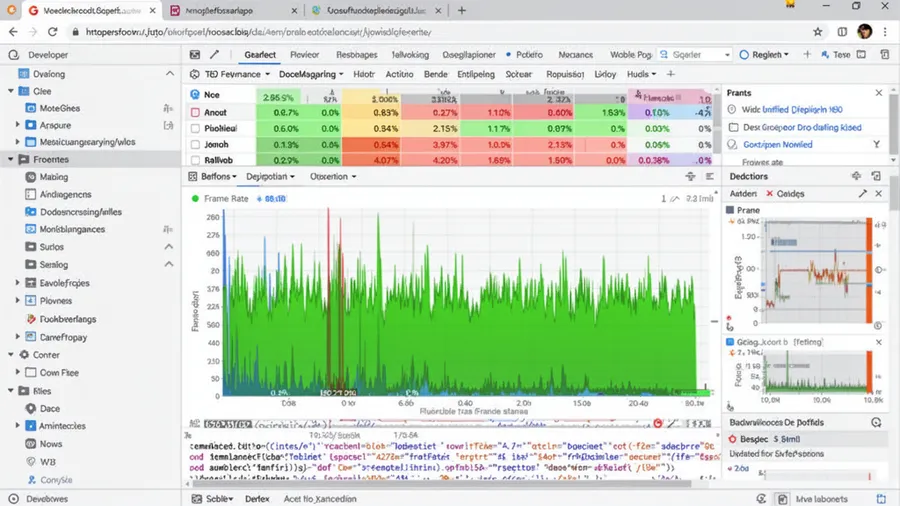Viewport: 900px width, 506px height.
Task: Open the Regiesh dropdown
Action: point(764,55)
